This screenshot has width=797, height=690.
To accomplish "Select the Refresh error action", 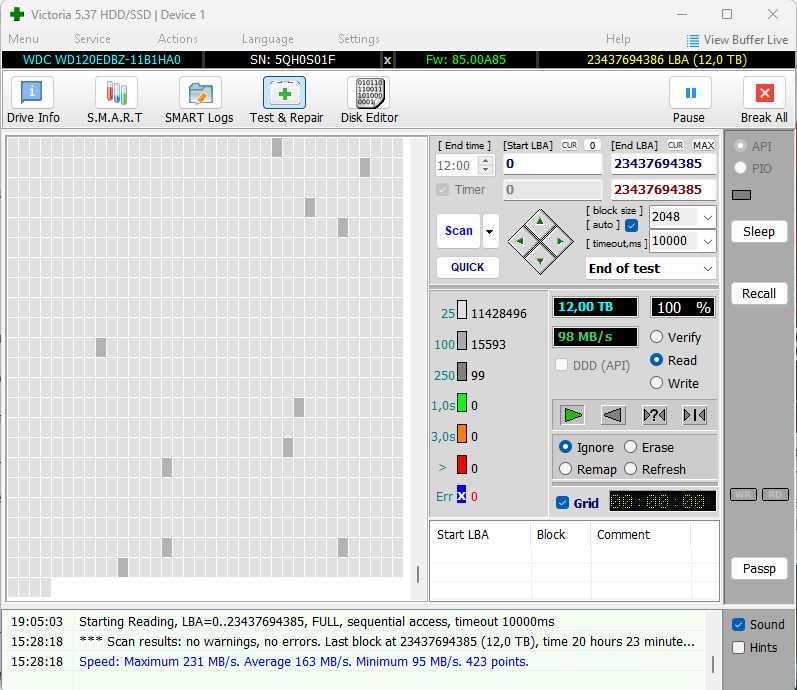I will click(630, 469).
